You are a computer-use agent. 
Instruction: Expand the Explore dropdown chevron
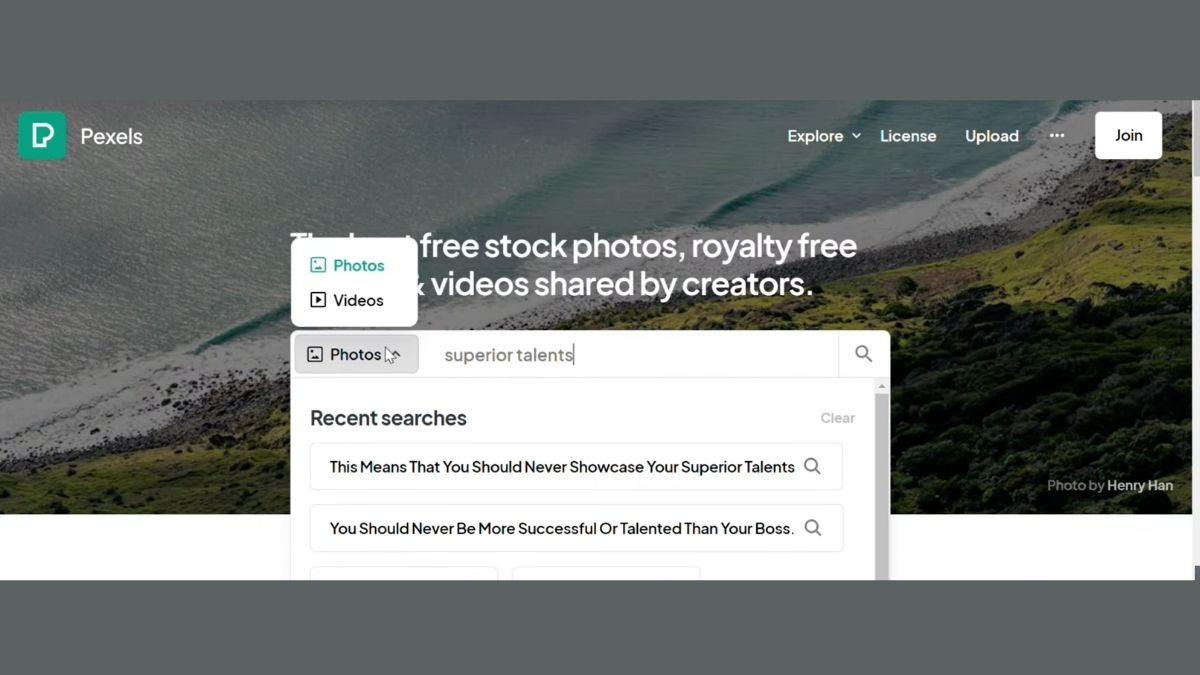click(856, 136)
